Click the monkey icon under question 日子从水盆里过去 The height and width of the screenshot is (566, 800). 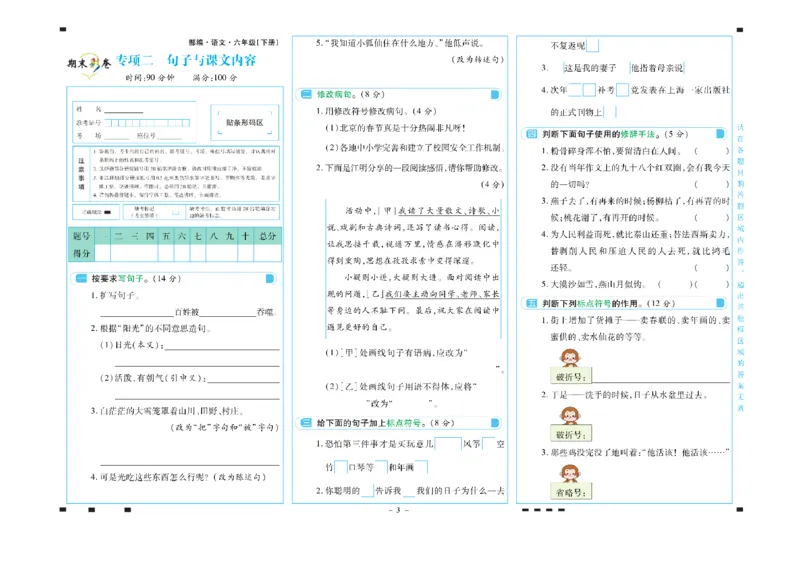tap(569, 415)
